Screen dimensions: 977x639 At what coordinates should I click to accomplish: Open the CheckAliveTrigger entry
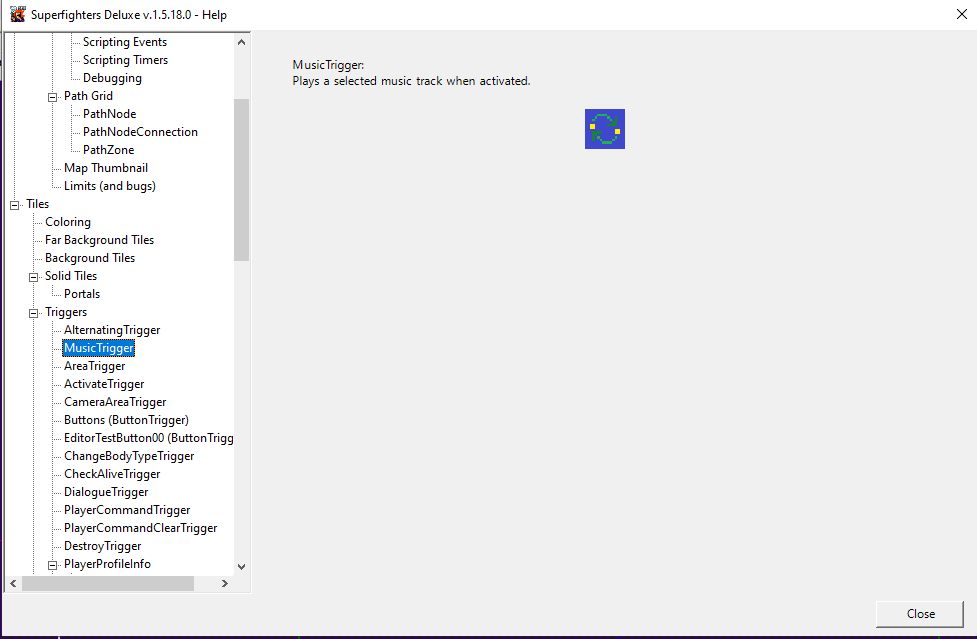point(112,475)
